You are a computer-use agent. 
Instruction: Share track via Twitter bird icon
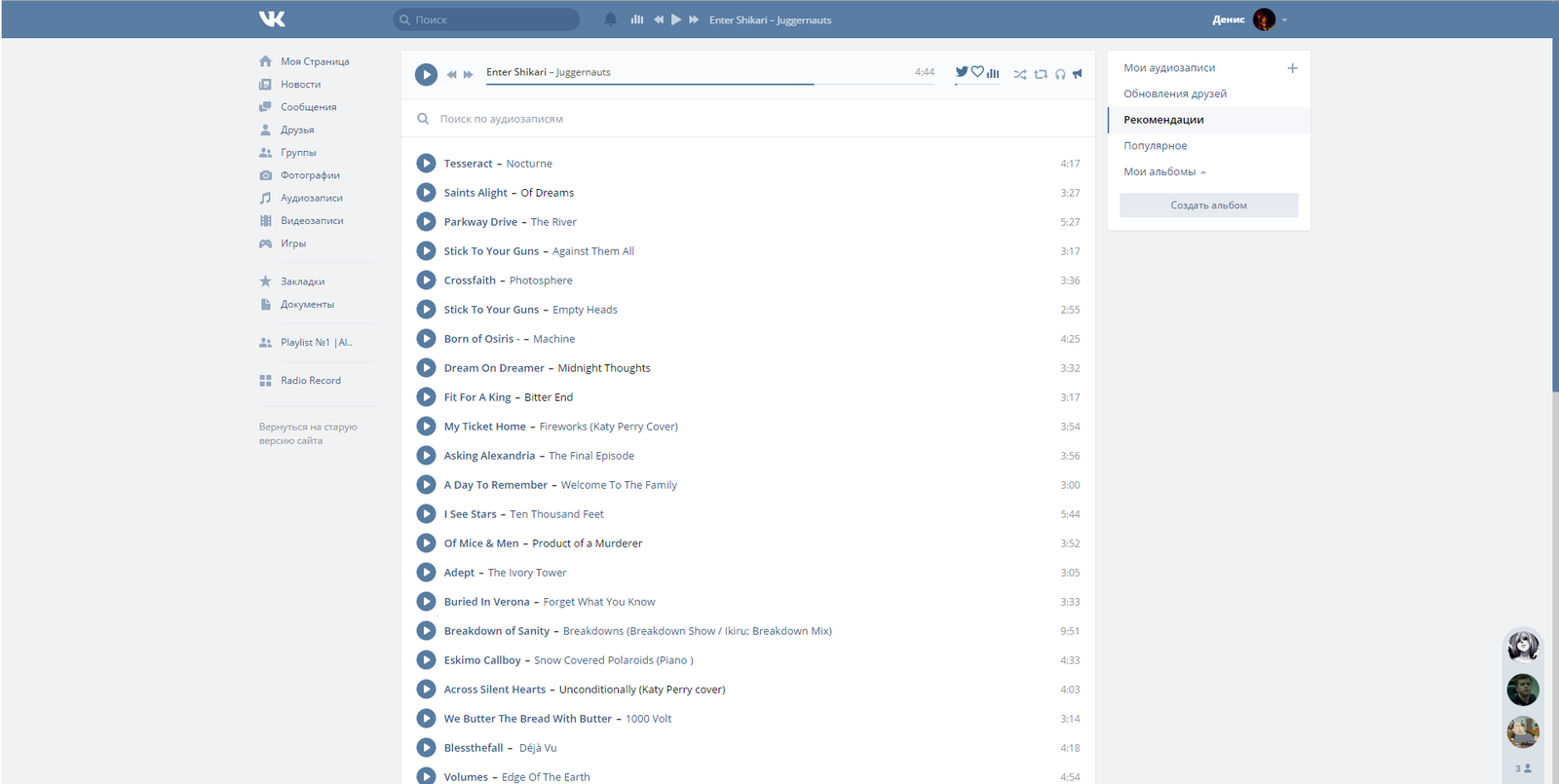tap(962, 72)
